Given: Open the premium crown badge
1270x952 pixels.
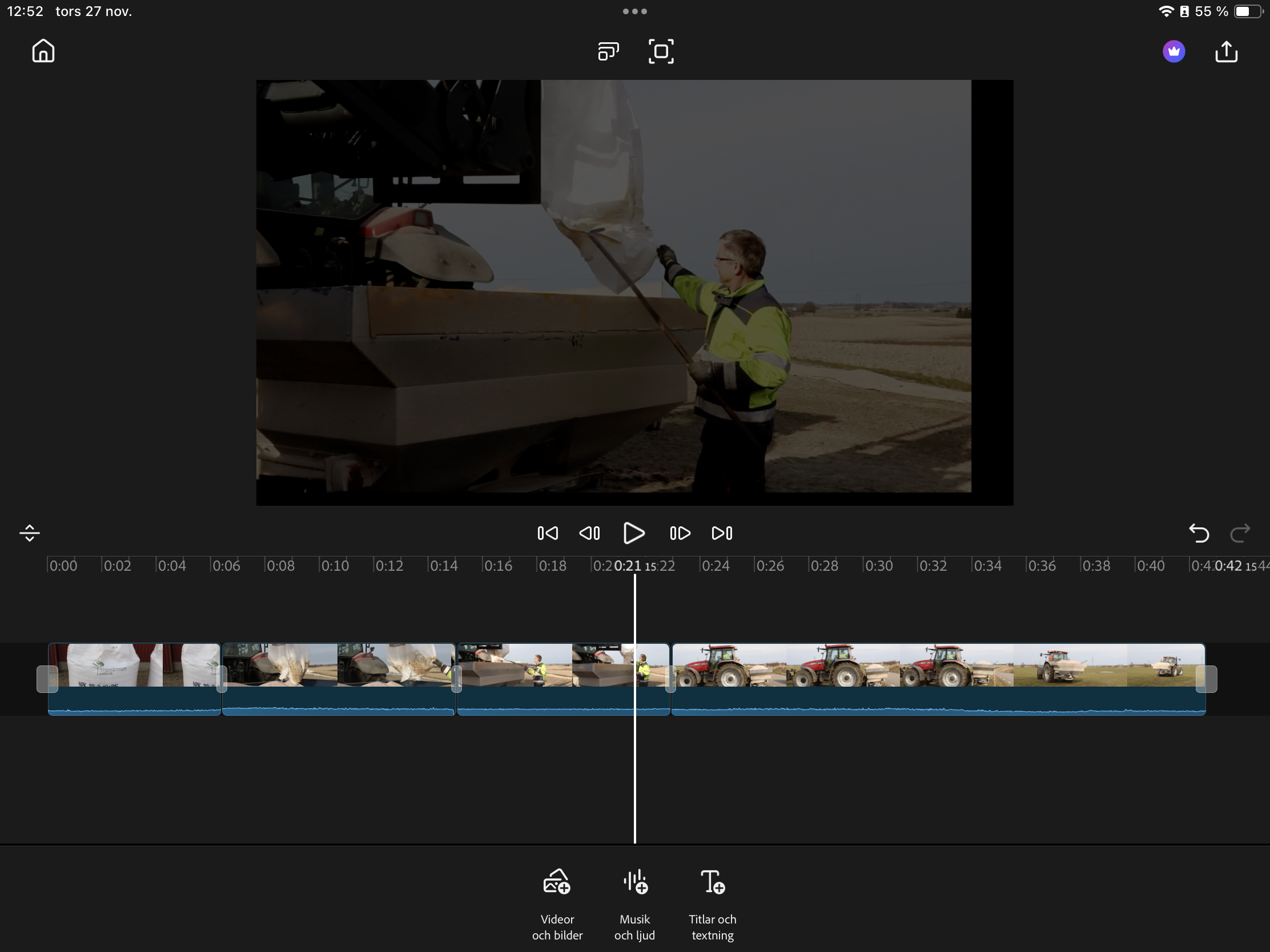Looking at the screenshot, I should coord(1173,51).
